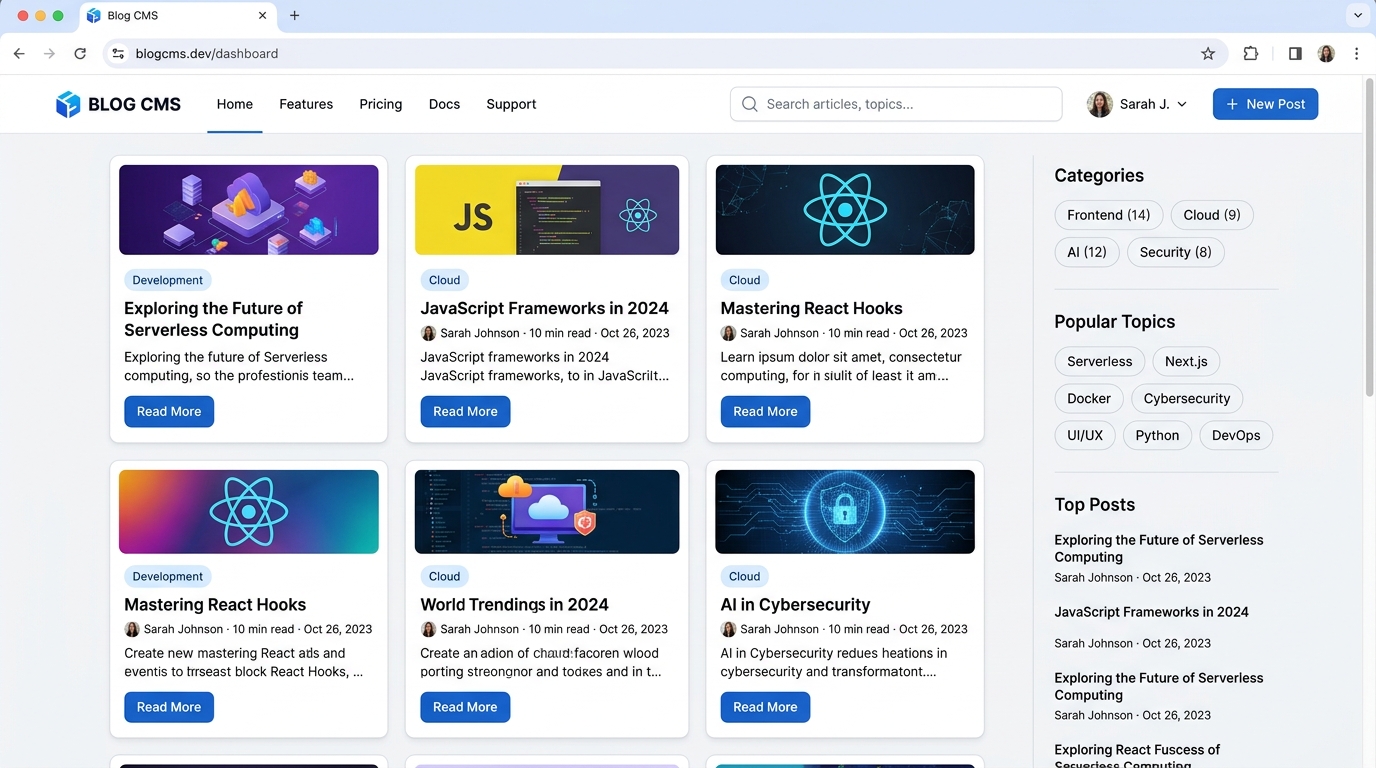
Task: Go back using the browser back arrow
Action: pos(19,54)
